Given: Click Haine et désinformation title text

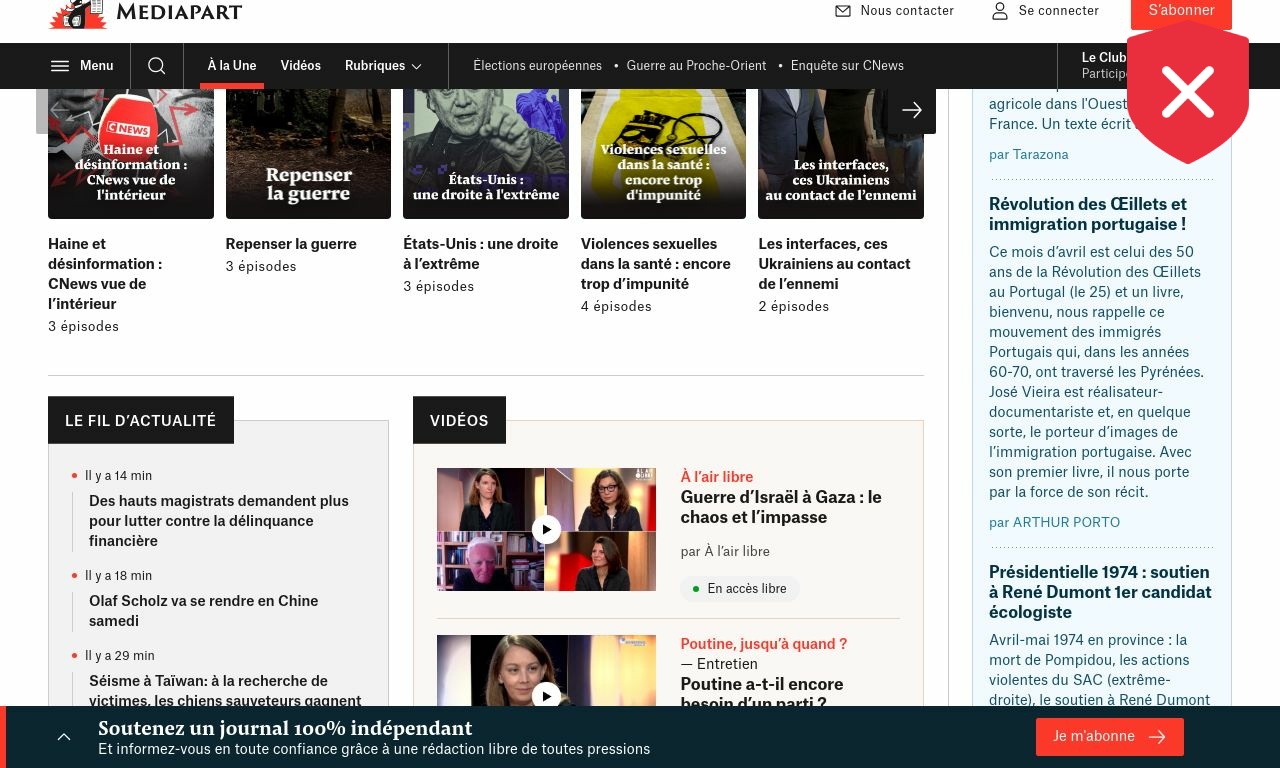Looking at the screenshot, I should pos(105,274).
